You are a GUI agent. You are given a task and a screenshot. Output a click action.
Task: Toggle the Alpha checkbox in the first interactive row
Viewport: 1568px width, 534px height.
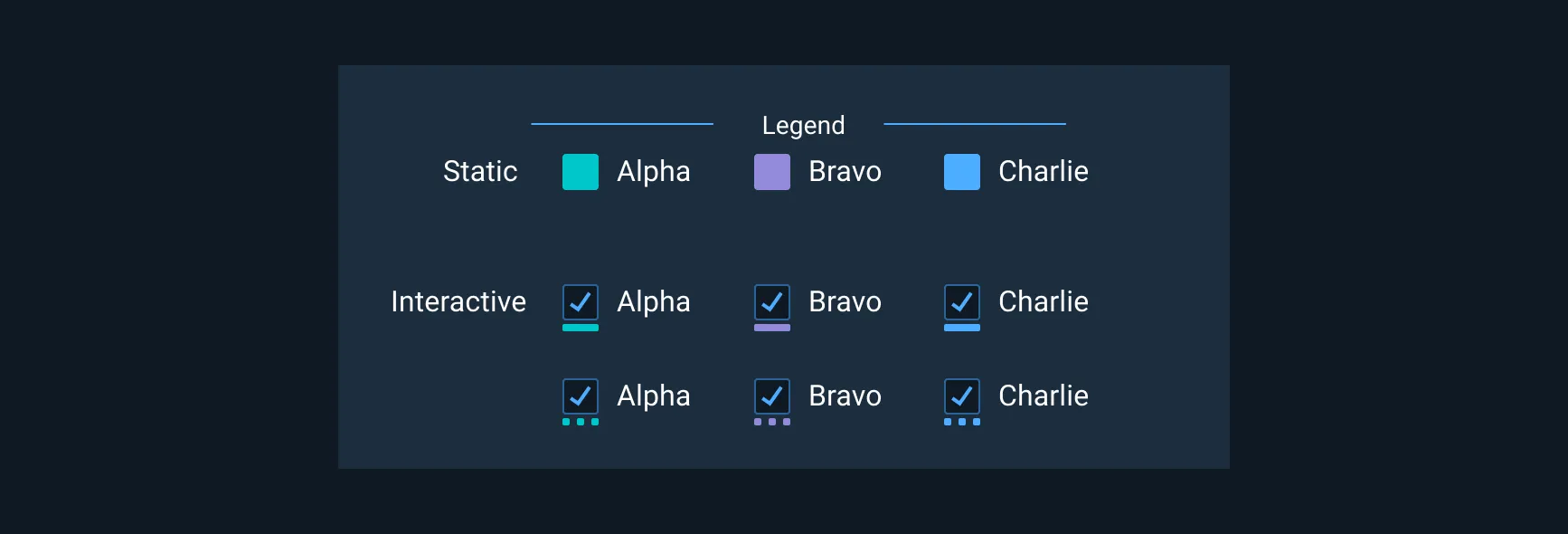point(581,302)
